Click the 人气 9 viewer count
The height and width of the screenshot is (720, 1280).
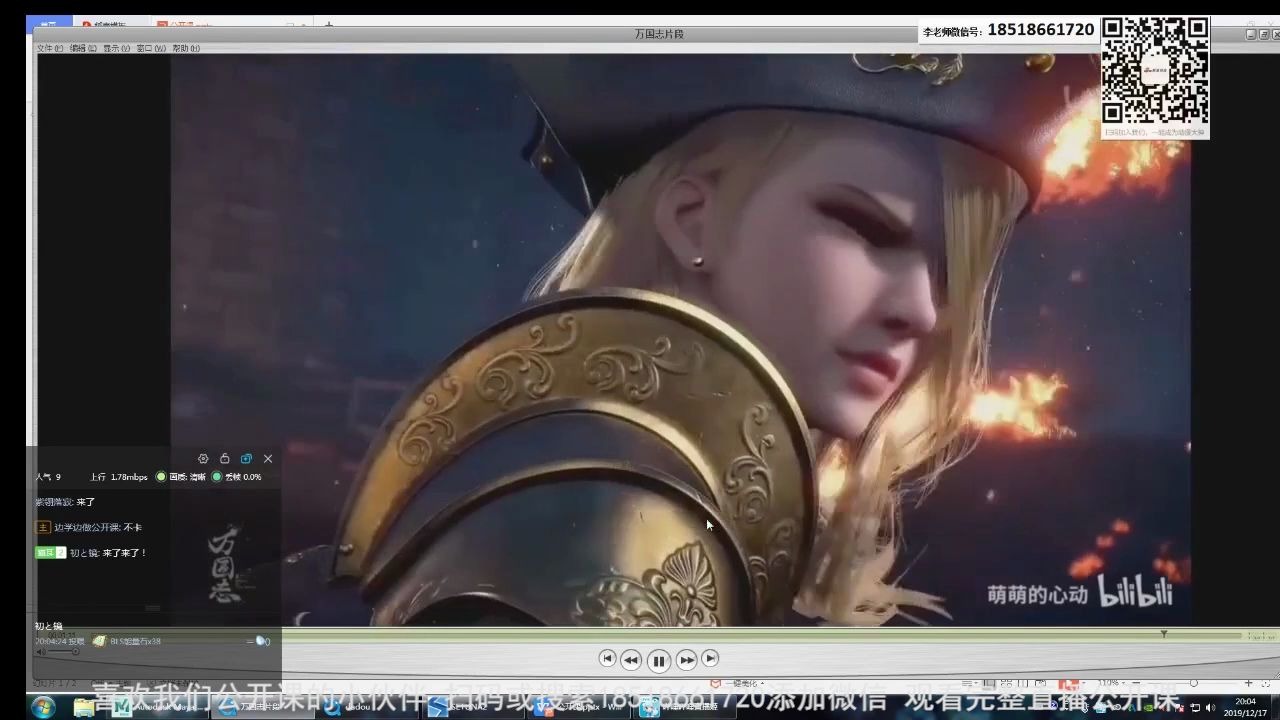point(48,477)
